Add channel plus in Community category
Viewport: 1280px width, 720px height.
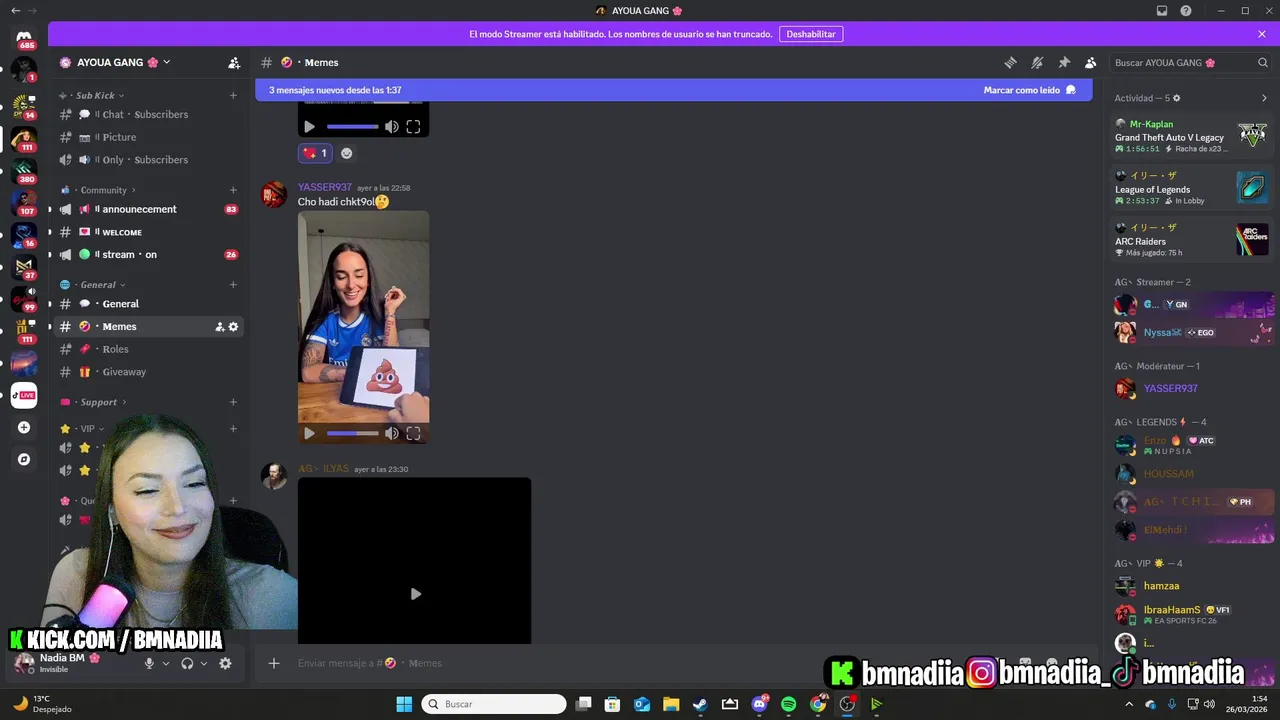click(x=233, y=190)
